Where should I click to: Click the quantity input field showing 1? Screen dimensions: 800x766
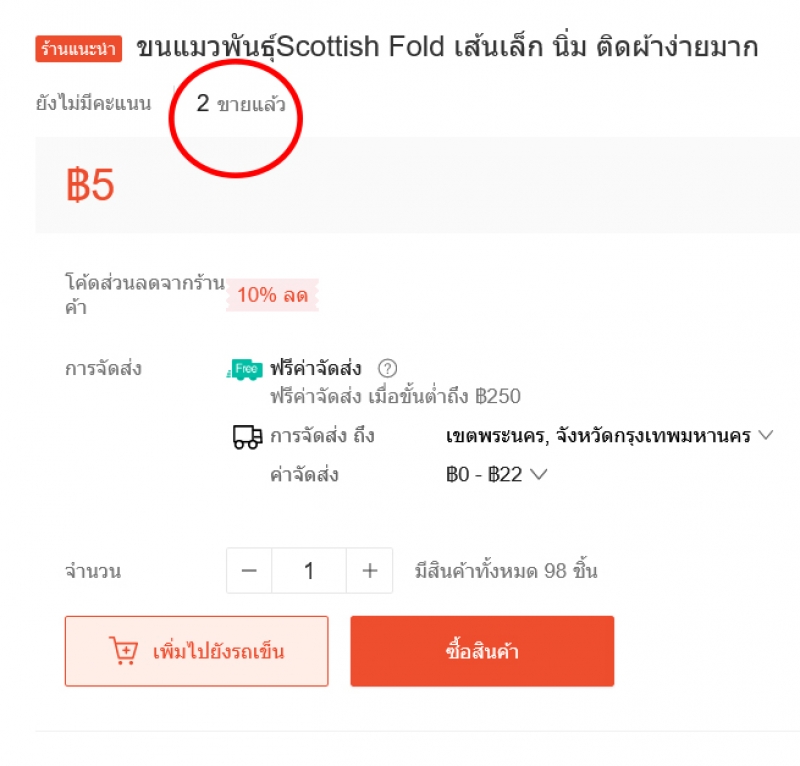[x=309, y=571]
